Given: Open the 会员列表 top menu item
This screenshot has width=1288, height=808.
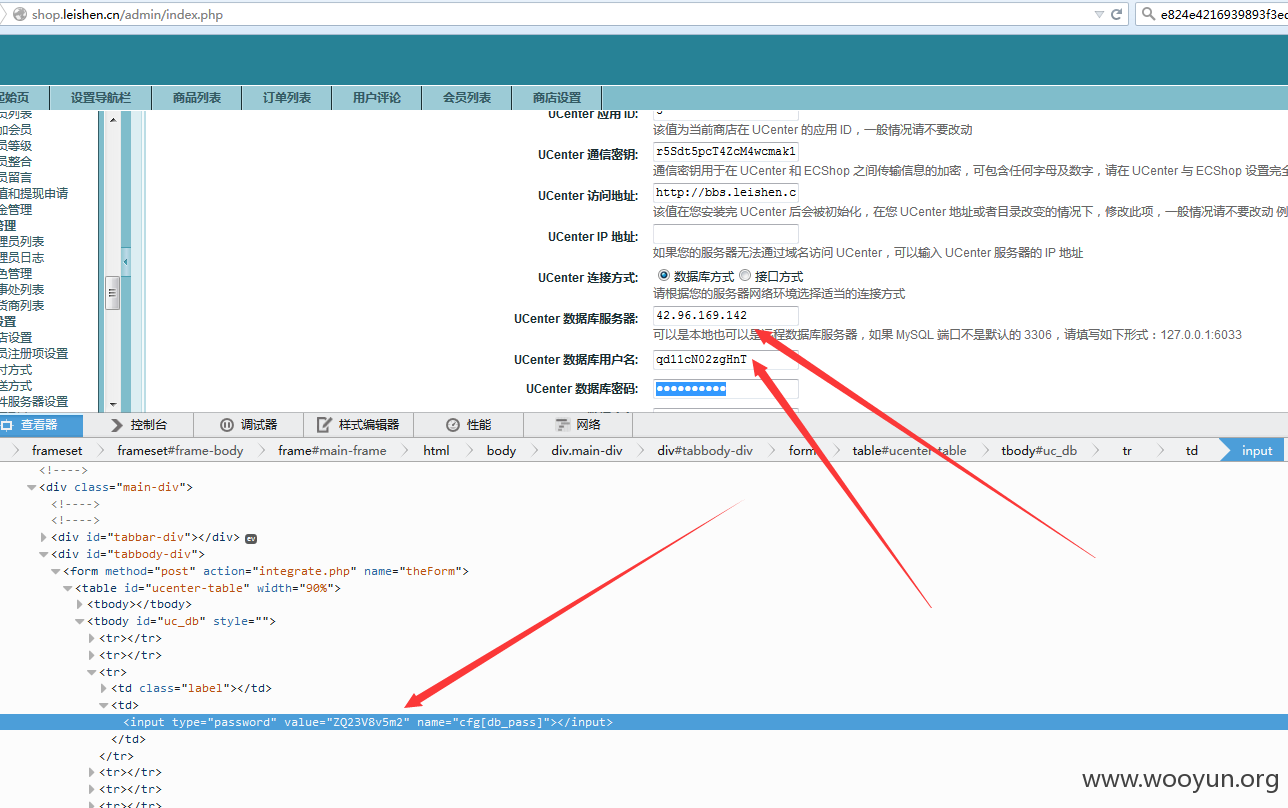Looking at the screenshot, I should [467, 98].
